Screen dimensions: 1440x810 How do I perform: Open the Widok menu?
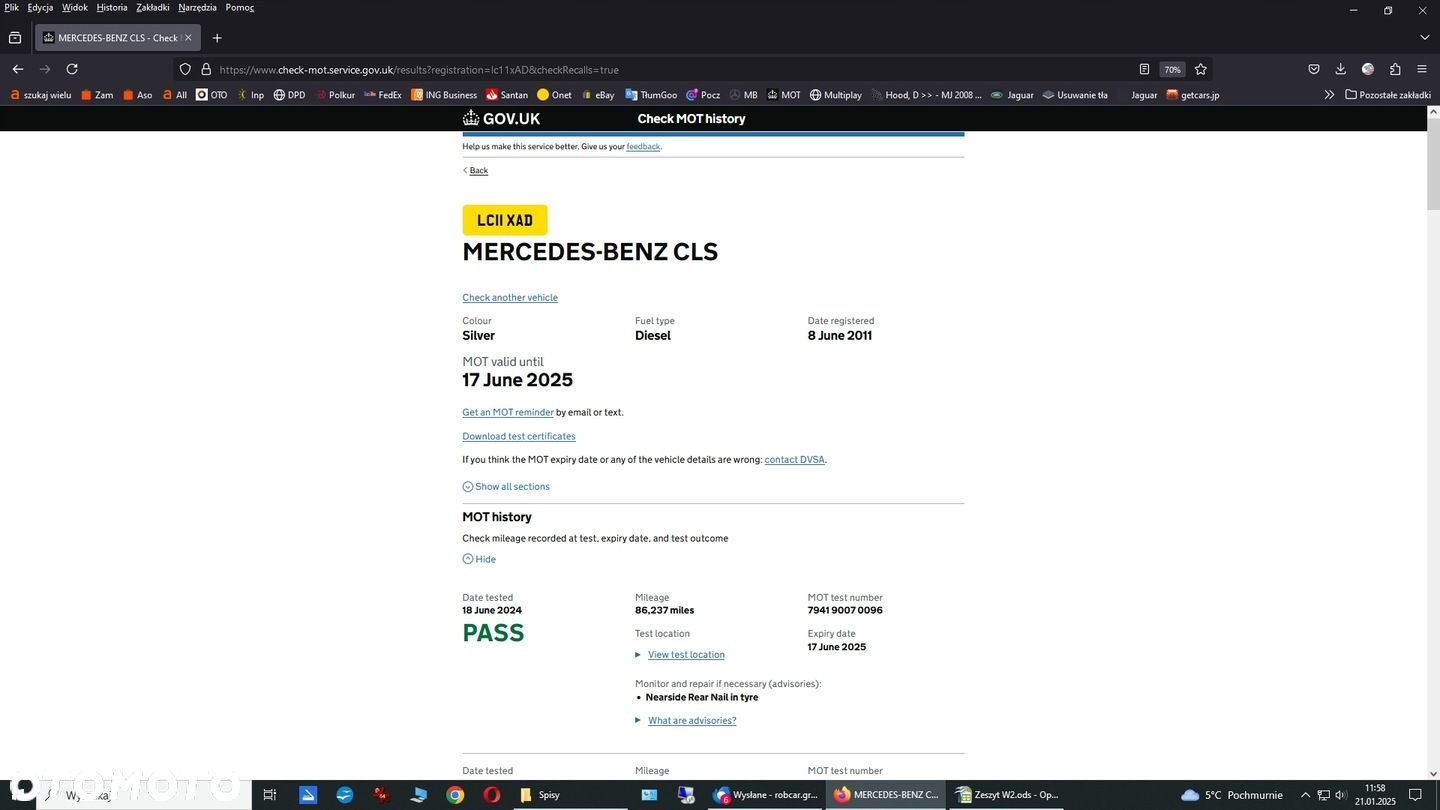[75, 7]
